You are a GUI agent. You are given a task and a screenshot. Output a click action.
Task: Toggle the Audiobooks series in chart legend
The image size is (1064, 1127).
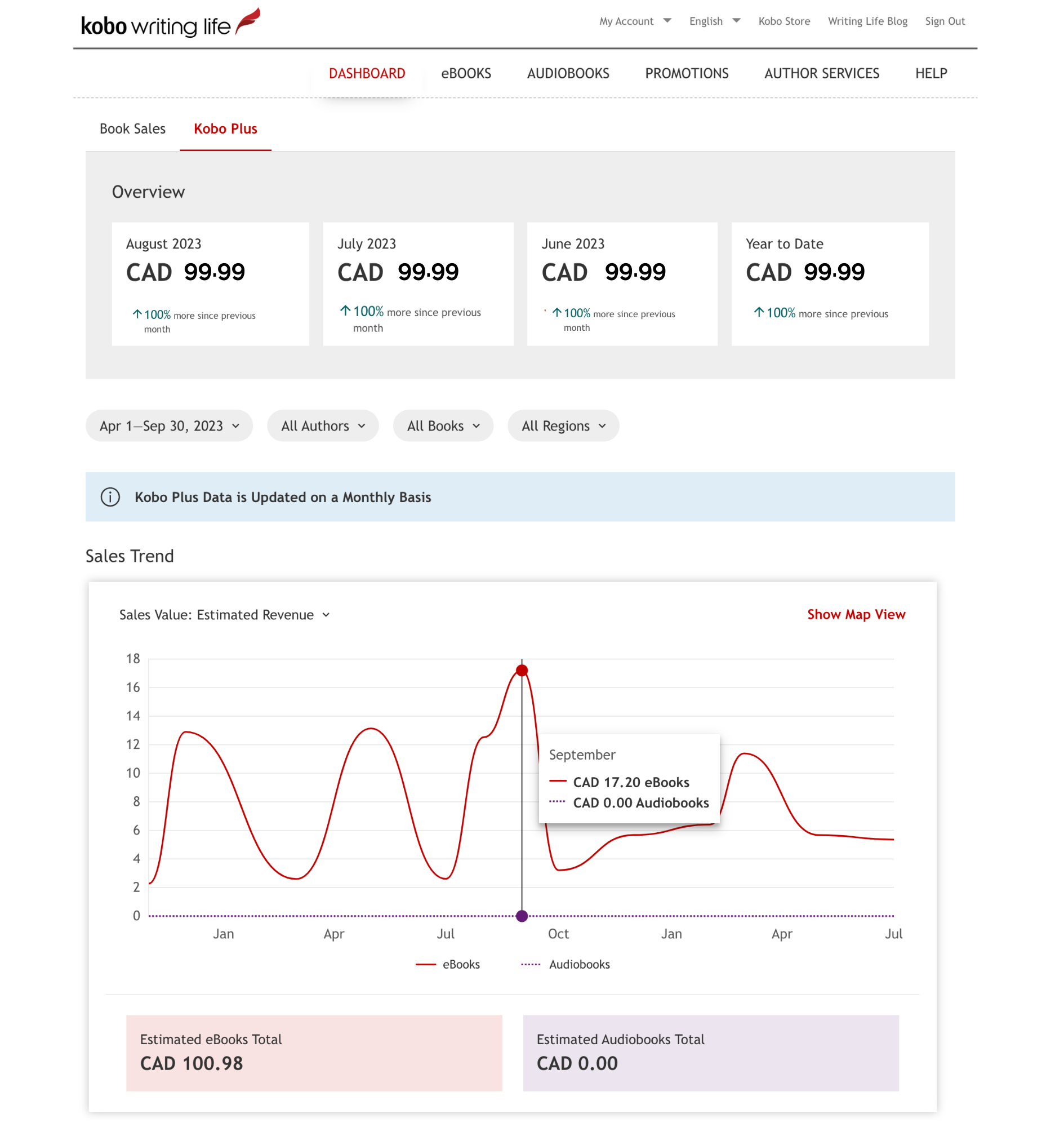[566, 965]
